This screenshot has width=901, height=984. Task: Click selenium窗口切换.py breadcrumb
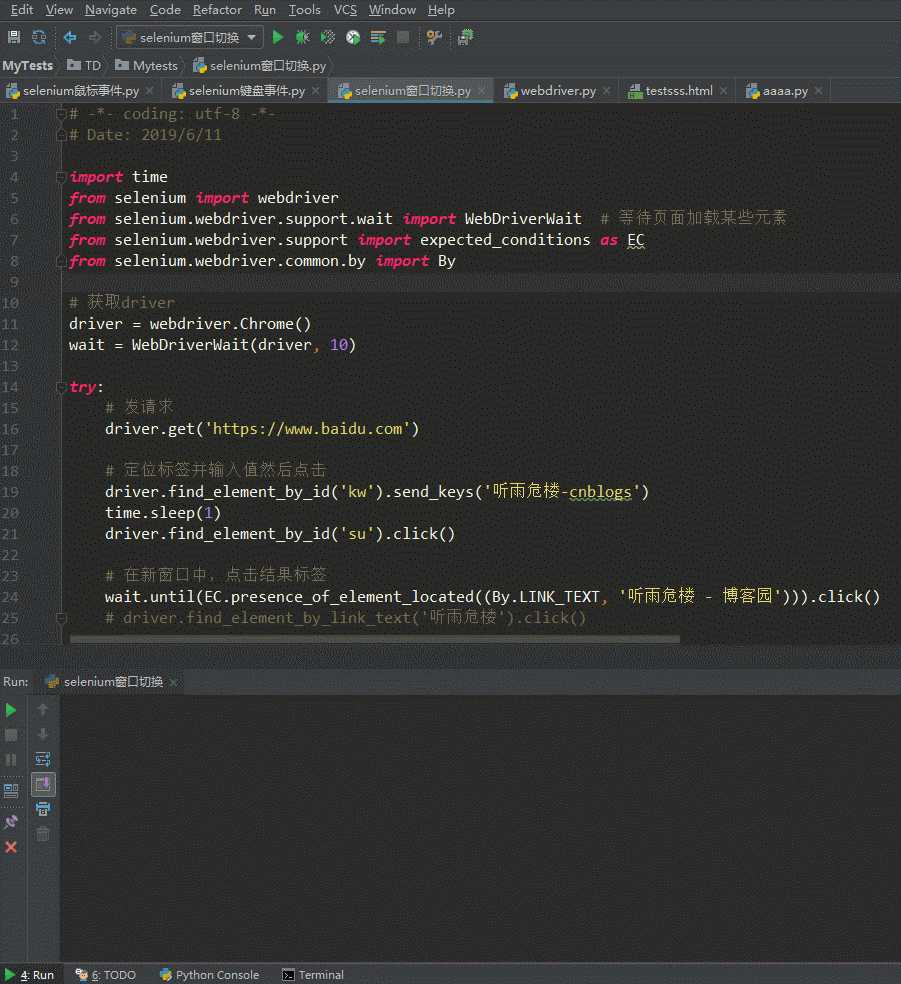[x=260, y=65]
